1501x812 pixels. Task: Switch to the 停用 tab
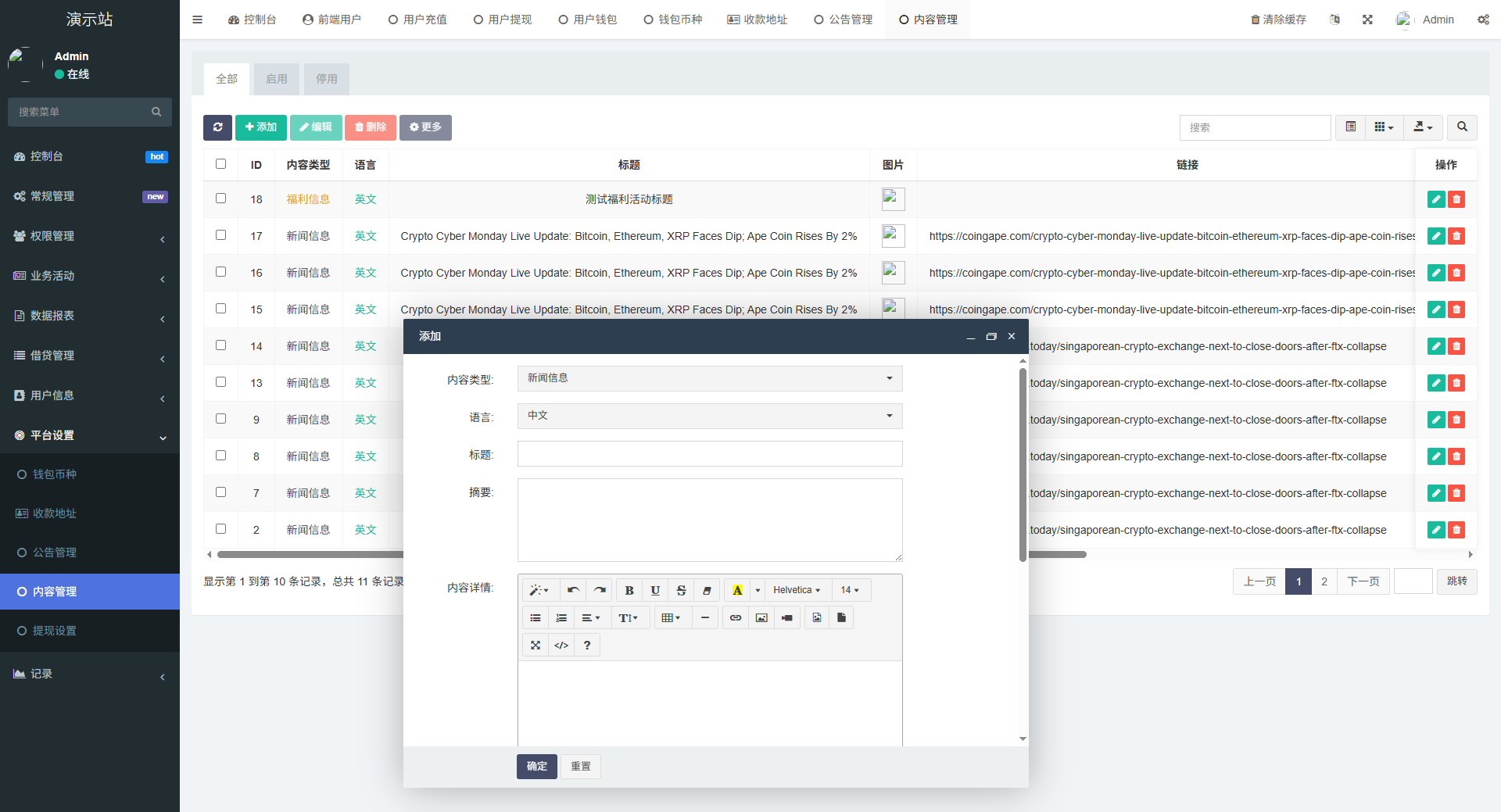pos(327,79)
